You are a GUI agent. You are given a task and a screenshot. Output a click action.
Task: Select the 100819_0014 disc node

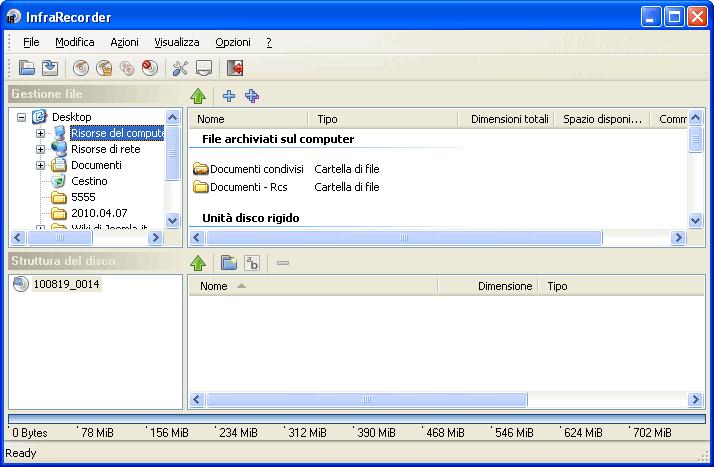coord(66,284)
